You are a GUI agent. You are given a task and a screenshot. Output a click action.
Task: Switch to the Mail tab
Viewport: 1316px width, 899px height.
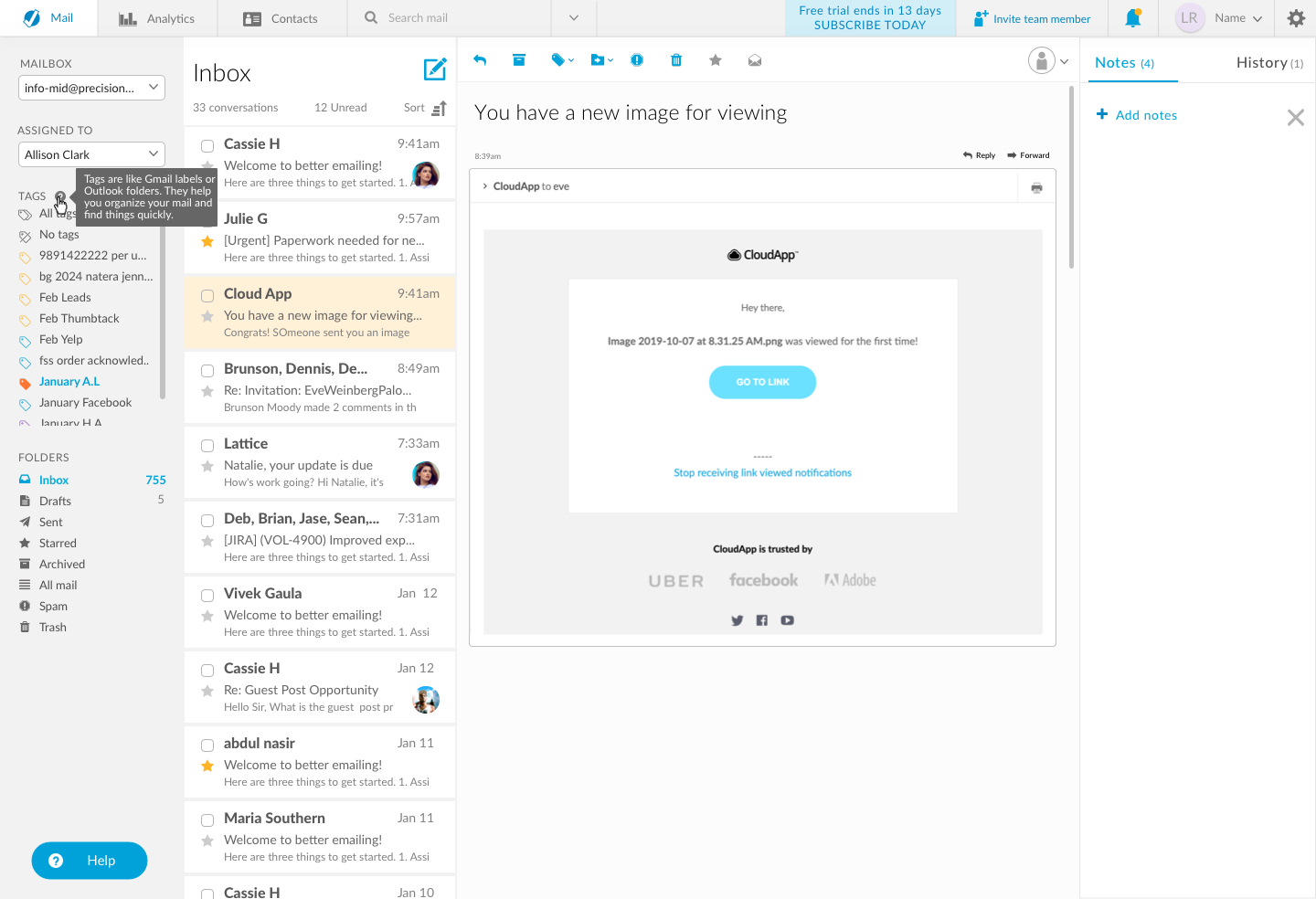pyautogui.click(x=49, y=18)
